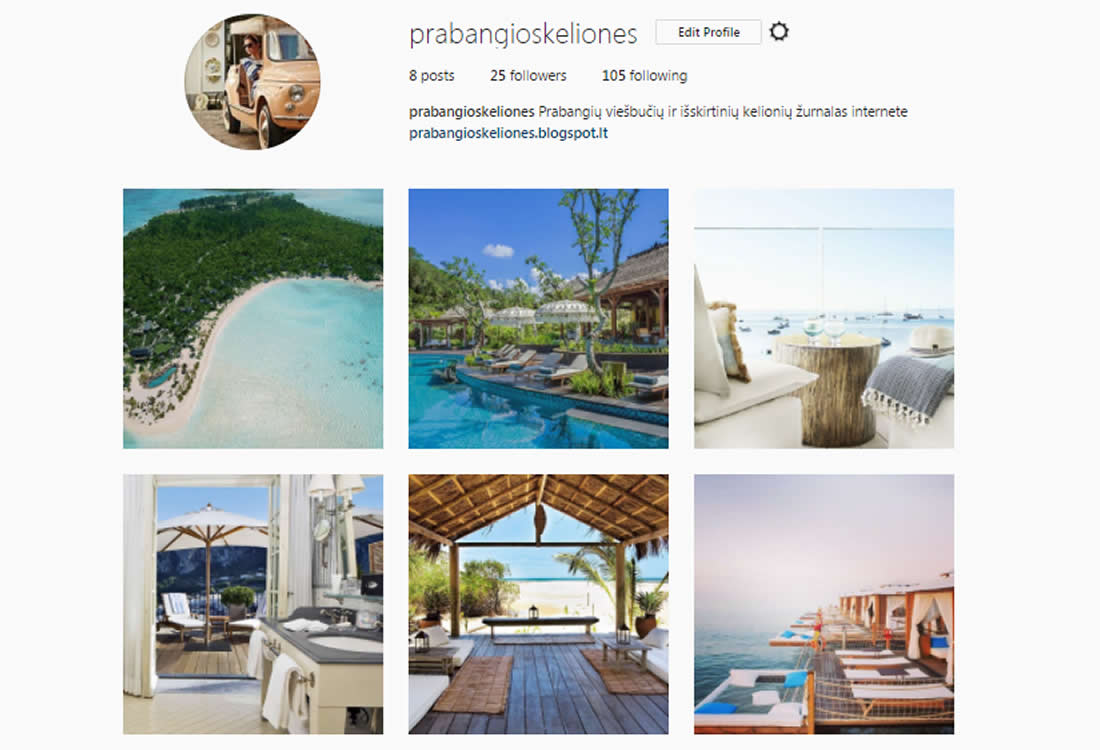The image size is (1100, 750).
Task: Open the settings gear icon
Action: [779, 32]
